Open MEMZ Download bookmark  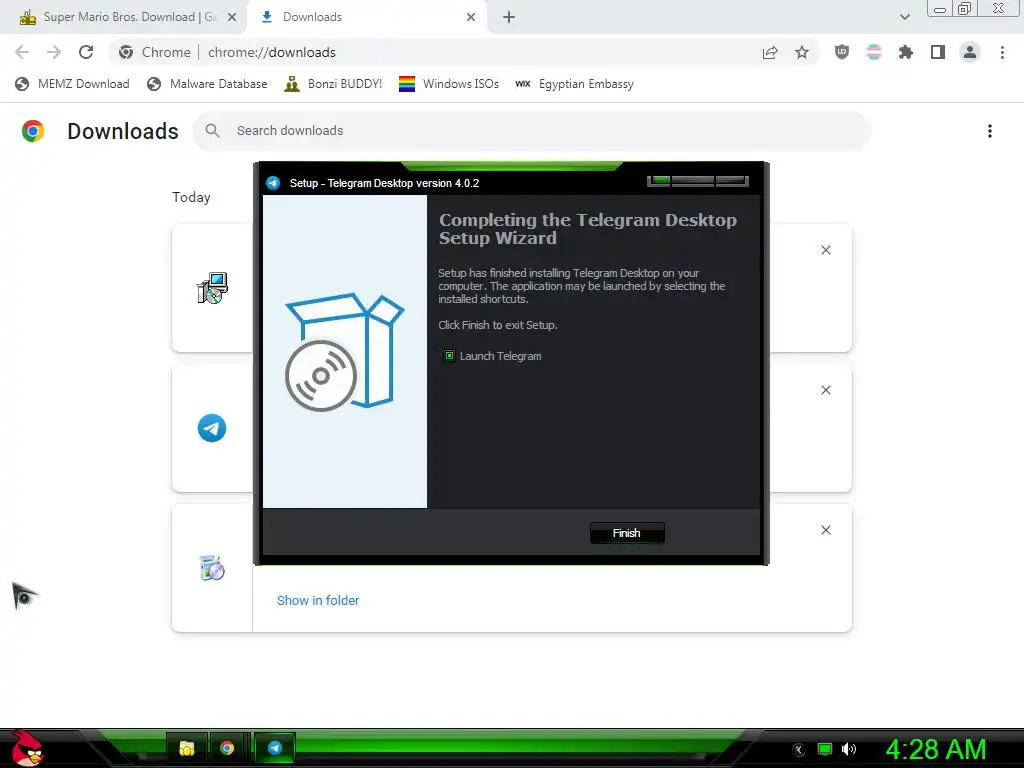tap(72, 84)
